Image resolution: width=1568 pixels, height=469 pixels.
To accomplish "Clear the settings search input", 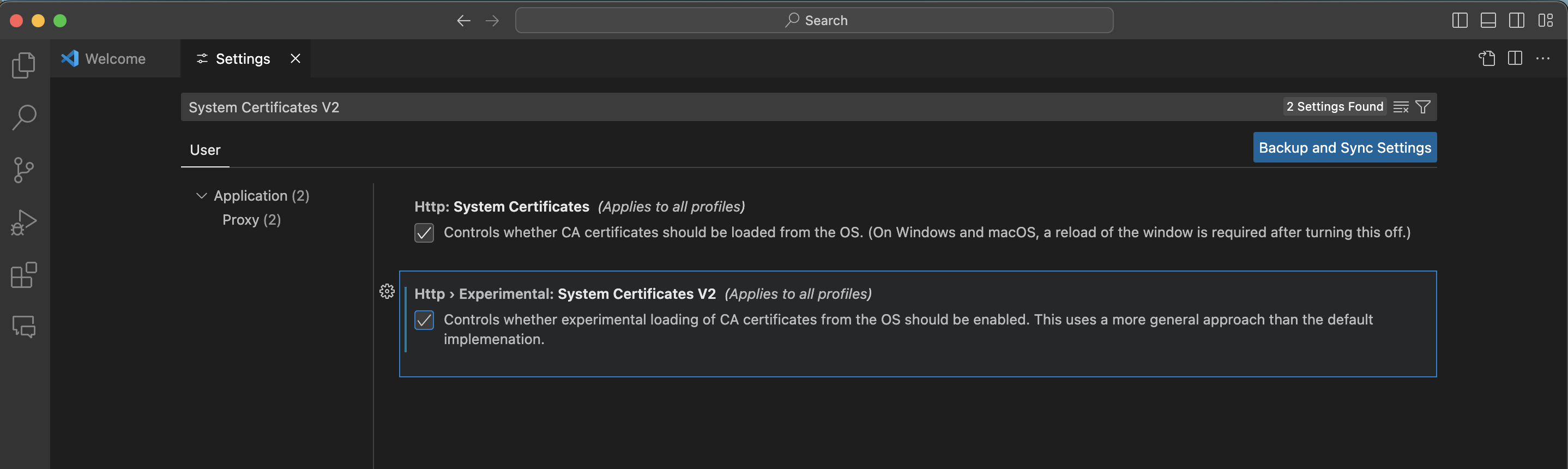I will tap(1401, 107).
